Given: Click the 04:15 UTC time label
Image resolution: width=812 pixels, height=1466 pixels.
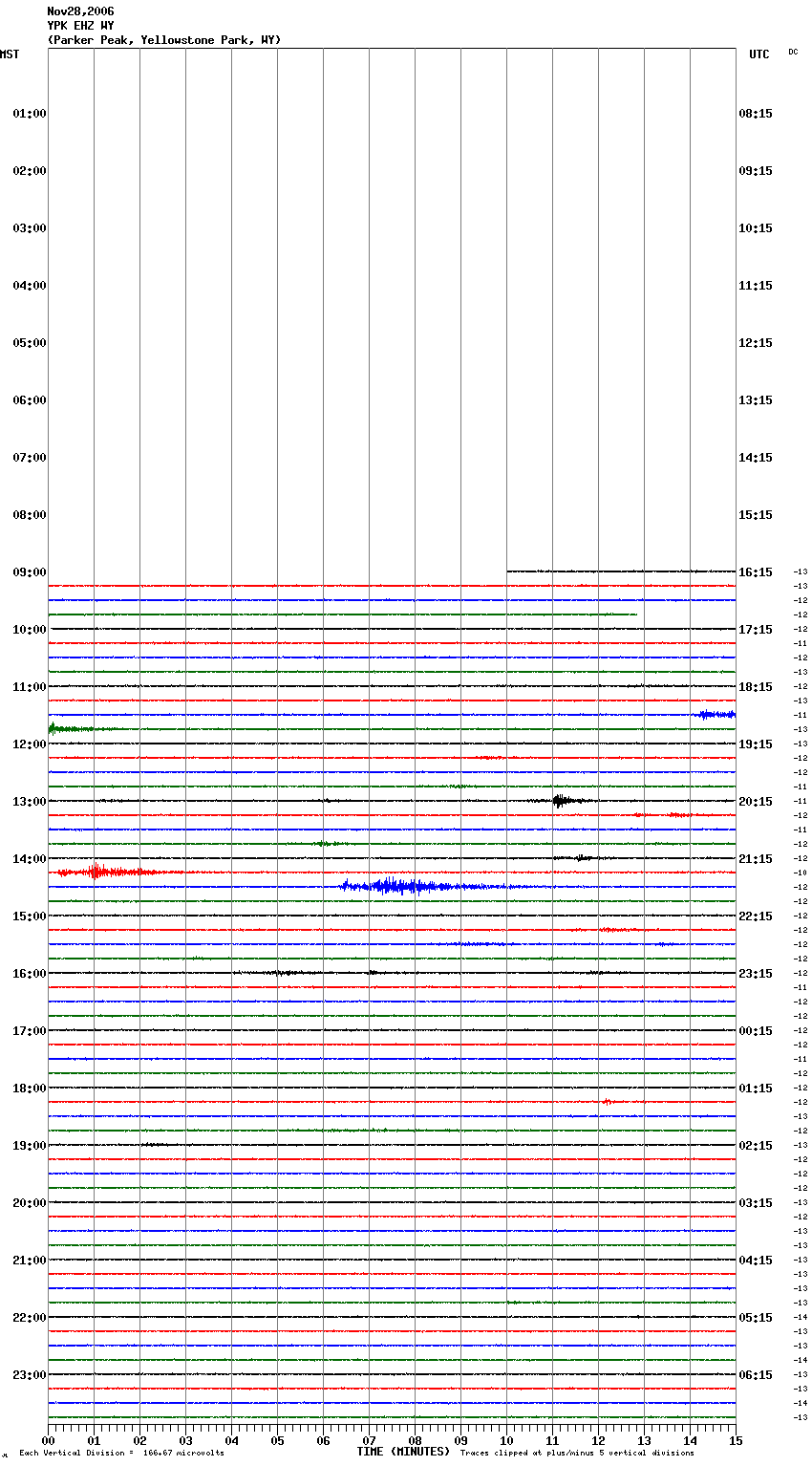Looking at the screenshot, I should coord(756,1261).
